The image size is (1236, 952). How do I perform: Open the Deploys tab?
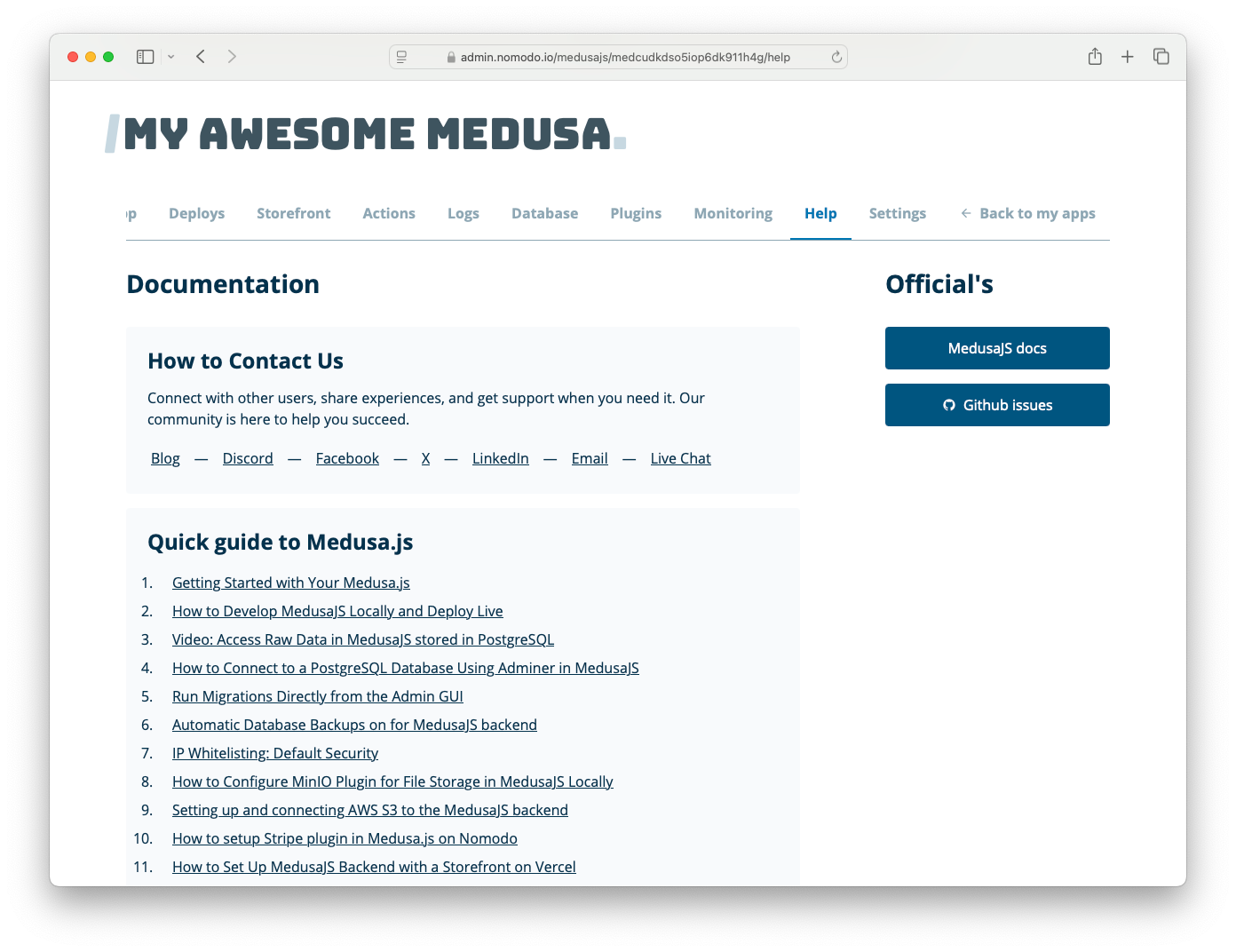click(x=197, y=213)
